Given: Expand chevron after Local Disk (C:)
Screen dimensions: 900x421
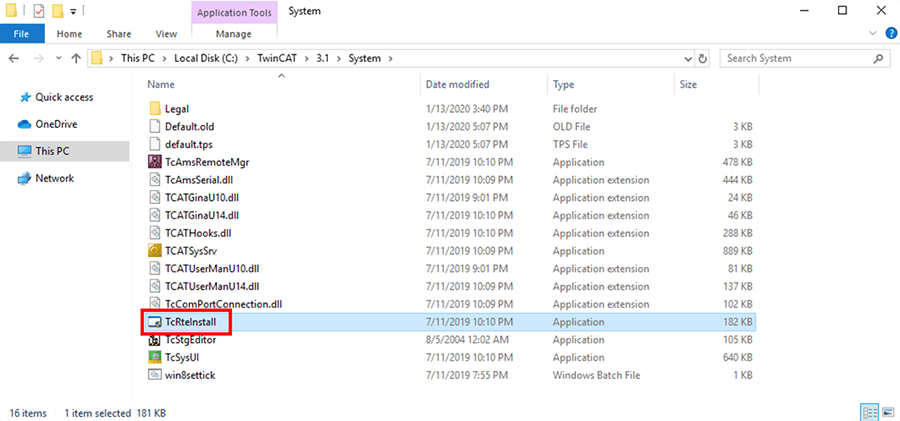Looking at the screenshot, I should 247,59.
